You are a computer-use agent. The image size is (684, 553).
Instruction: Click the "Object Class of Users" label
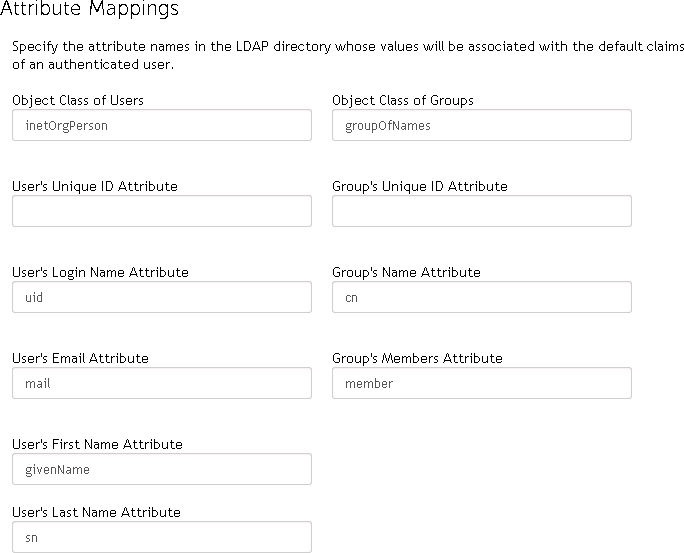[78, 100]
